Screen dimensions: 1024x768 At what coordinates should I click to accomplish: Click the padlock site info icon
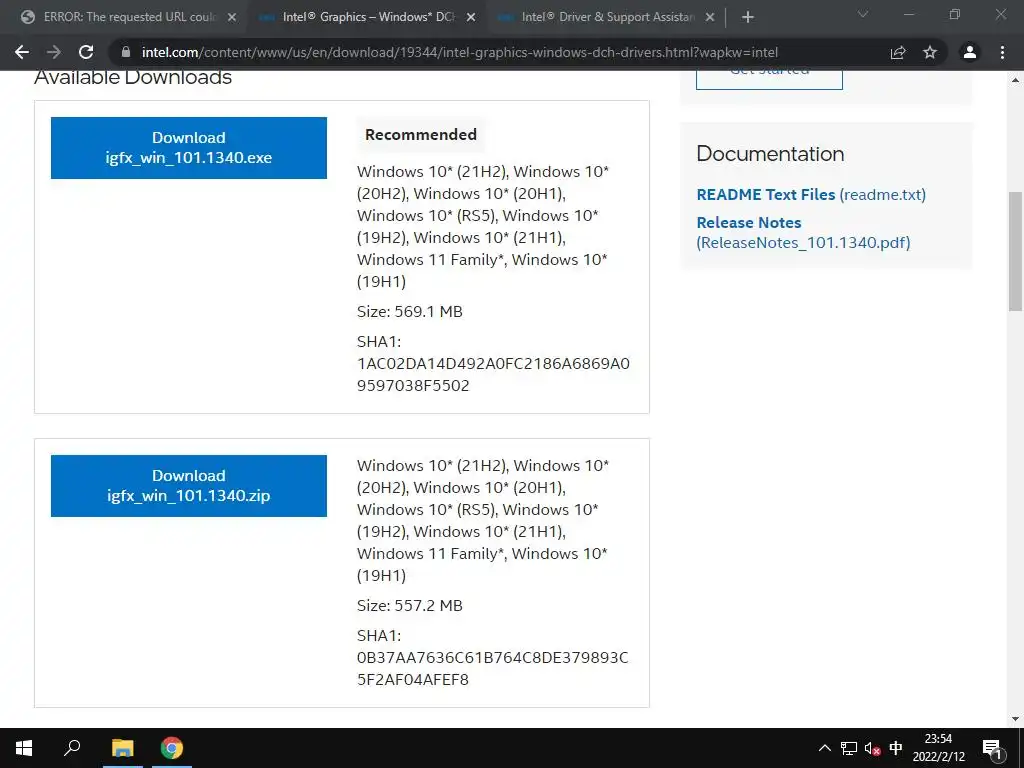[126, 52]
